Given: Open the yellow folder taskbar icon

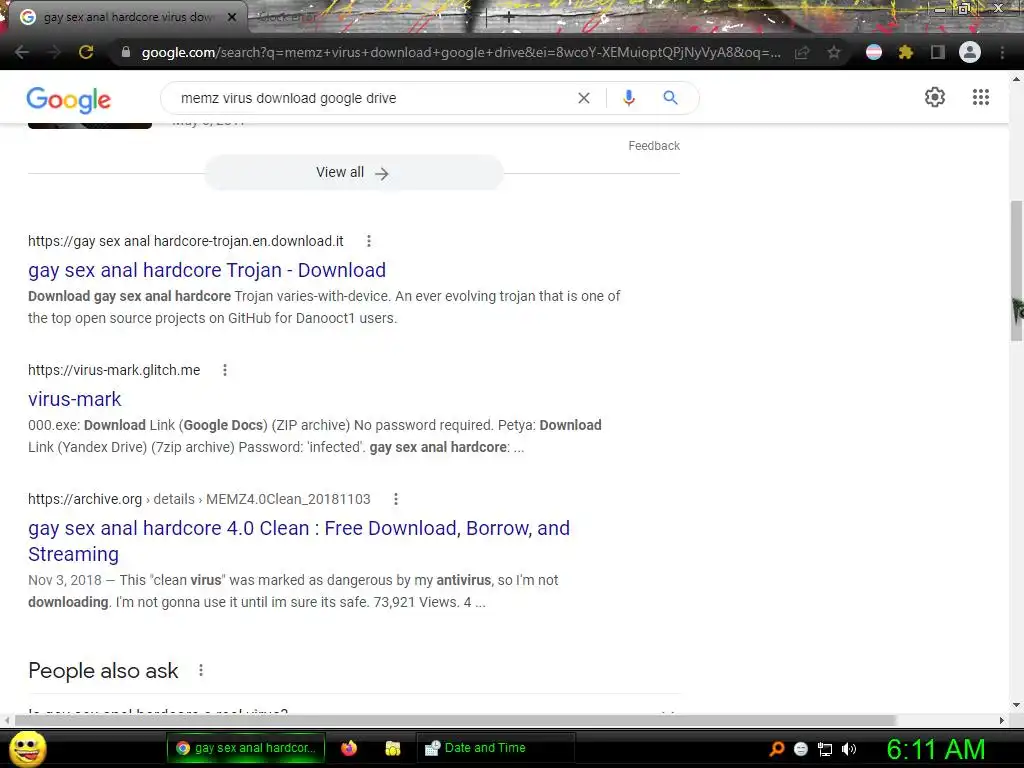Looking at the screenshot, I should pyautogui.click(x=392, y=748).
